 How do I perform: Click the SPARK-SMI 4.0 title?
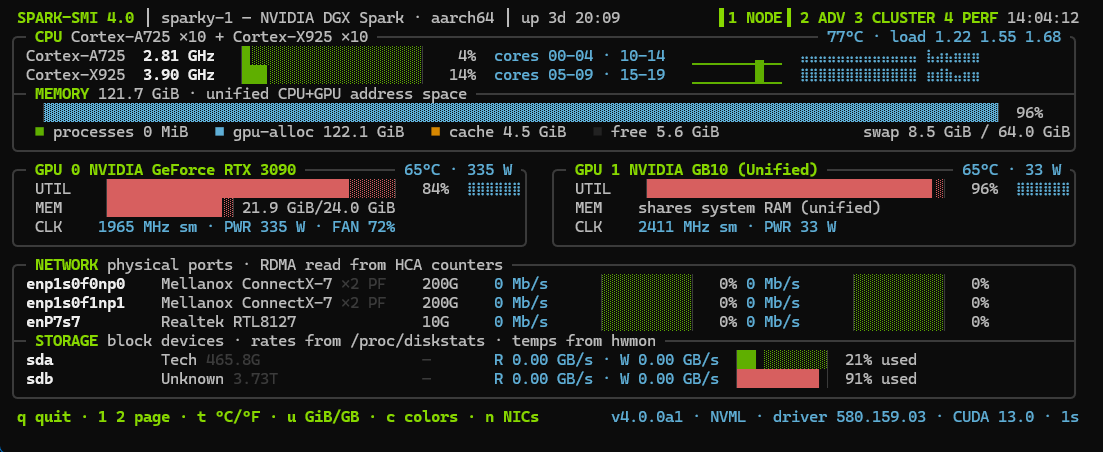[x=75, y=18]
